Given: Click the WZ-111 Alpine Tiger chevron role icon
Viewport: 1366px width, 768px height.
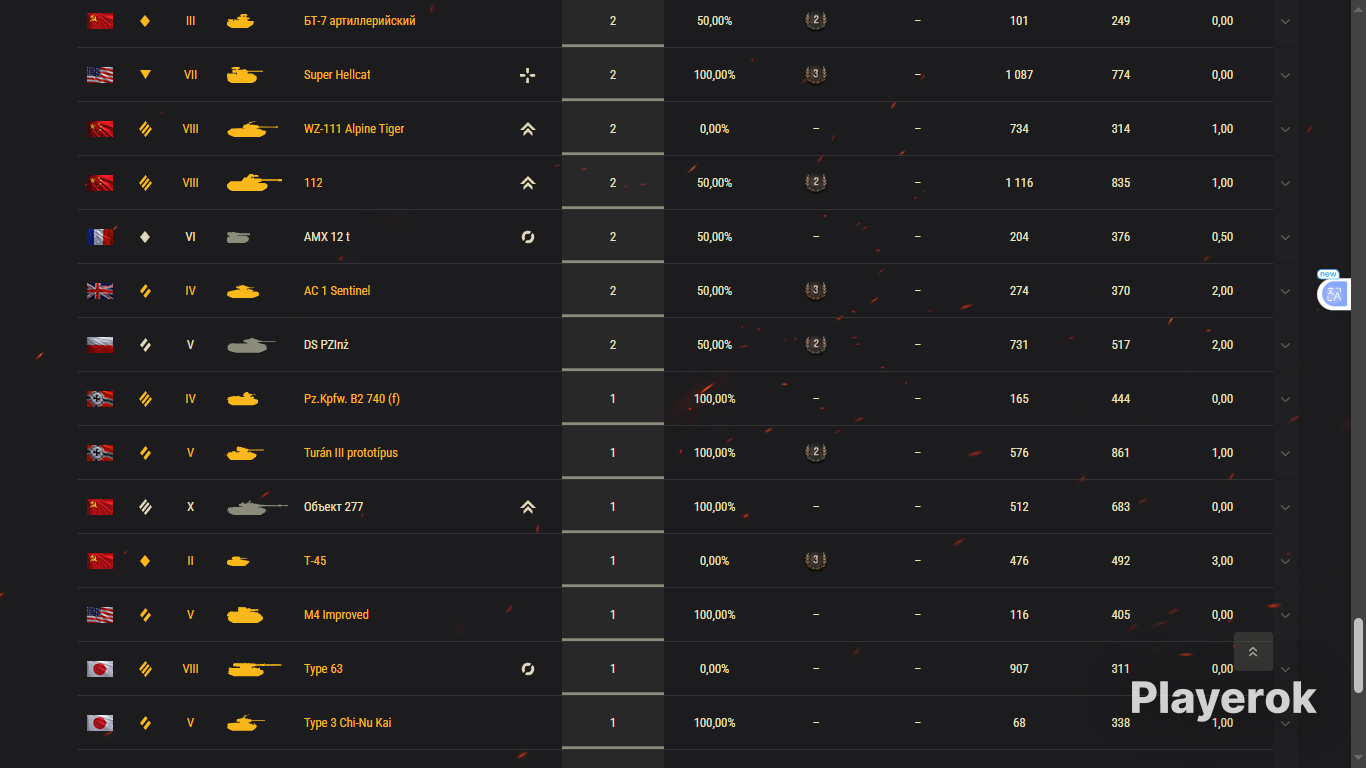Looking at the screenshot, I should (528, 129).
